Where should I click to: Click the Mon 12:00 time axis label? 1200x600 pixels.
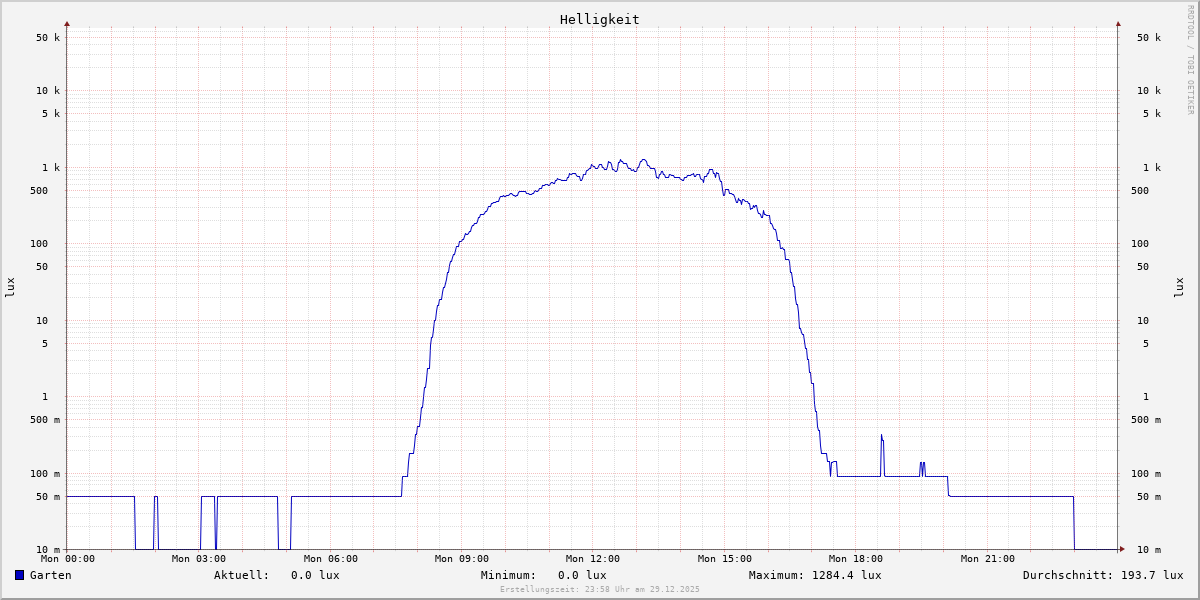coord(593,559)
